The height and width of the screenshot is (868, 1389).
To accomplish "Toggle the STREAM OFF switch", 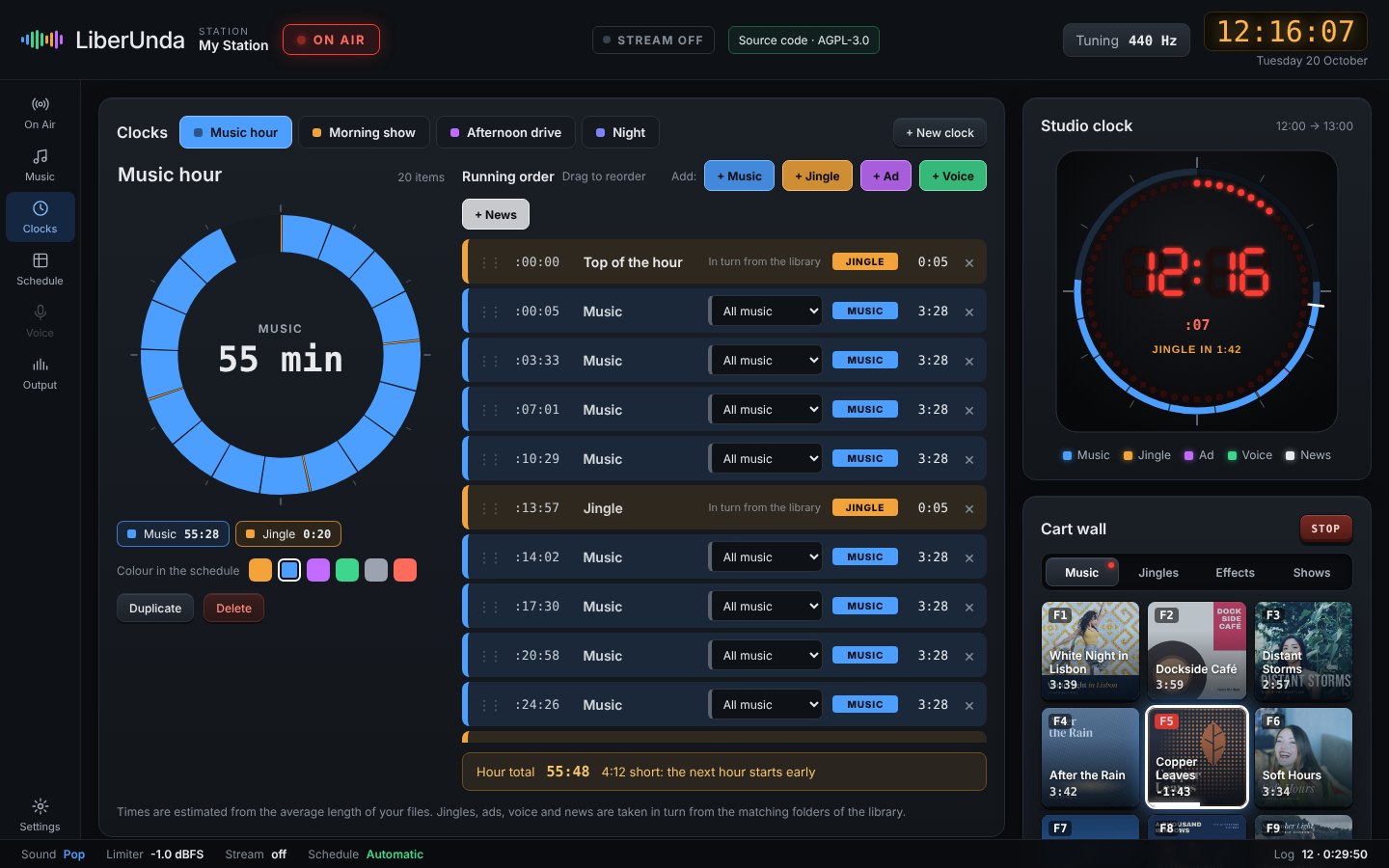I will 653,40.
